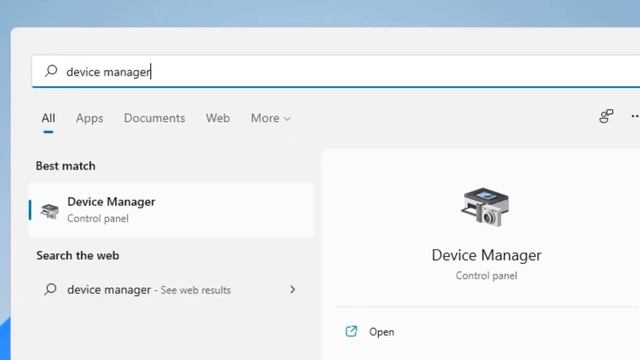Viewport: 640px width, 360px height.
Task: Click the large Device Manager icon in preview
Action: (x=485, y=207)
